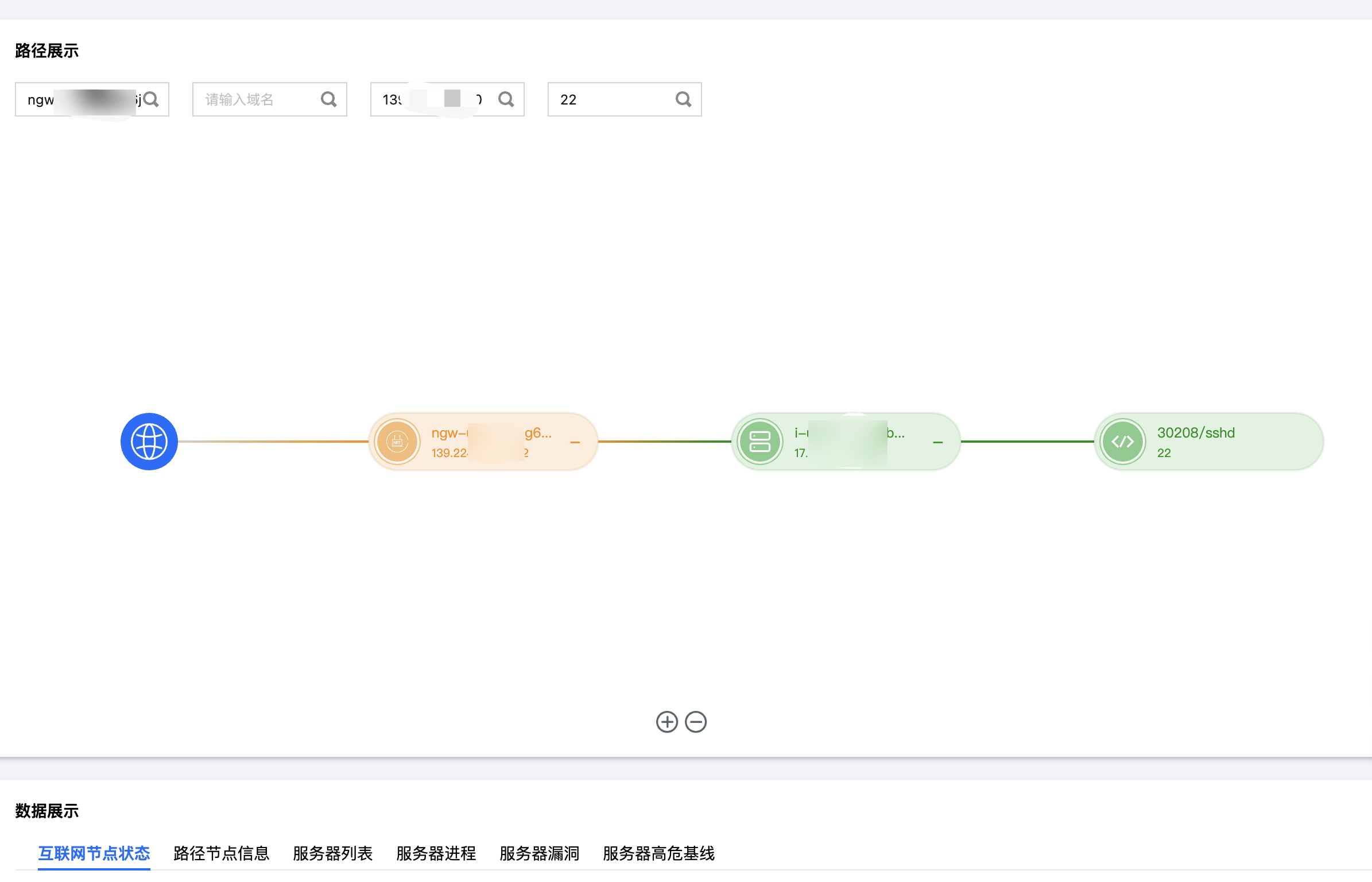Go to the 服务器漏洞 tab

pyautogui.click(x=539, y=853)
